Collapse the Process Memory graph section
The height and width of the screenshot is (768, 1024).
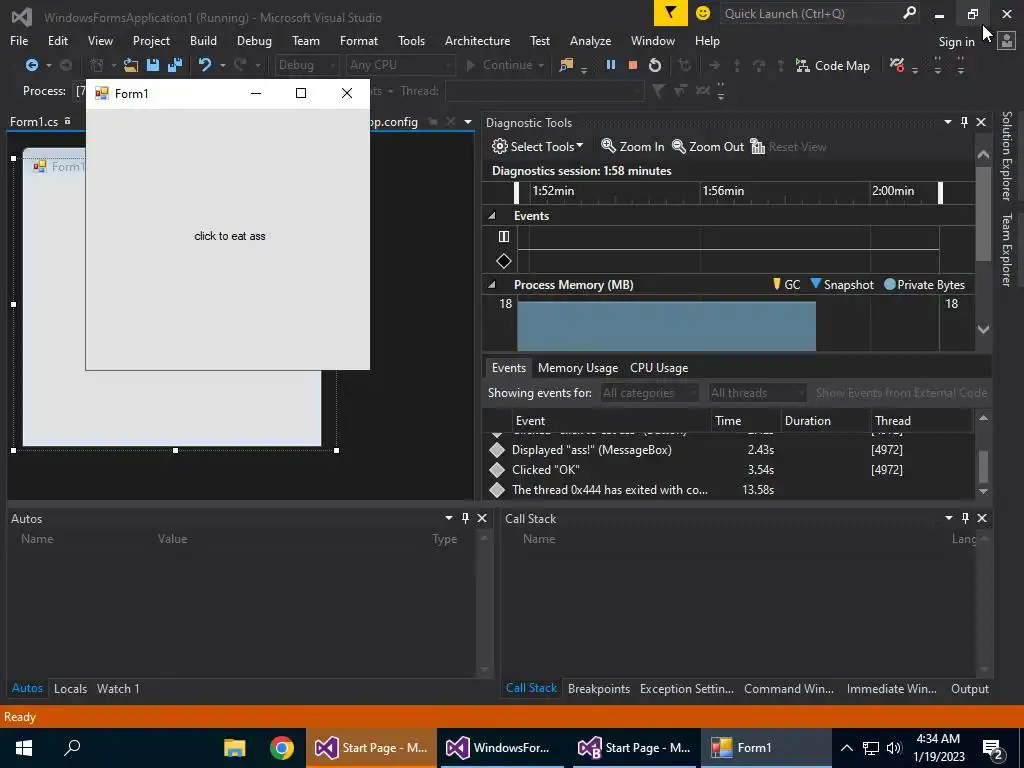[492, 285]
